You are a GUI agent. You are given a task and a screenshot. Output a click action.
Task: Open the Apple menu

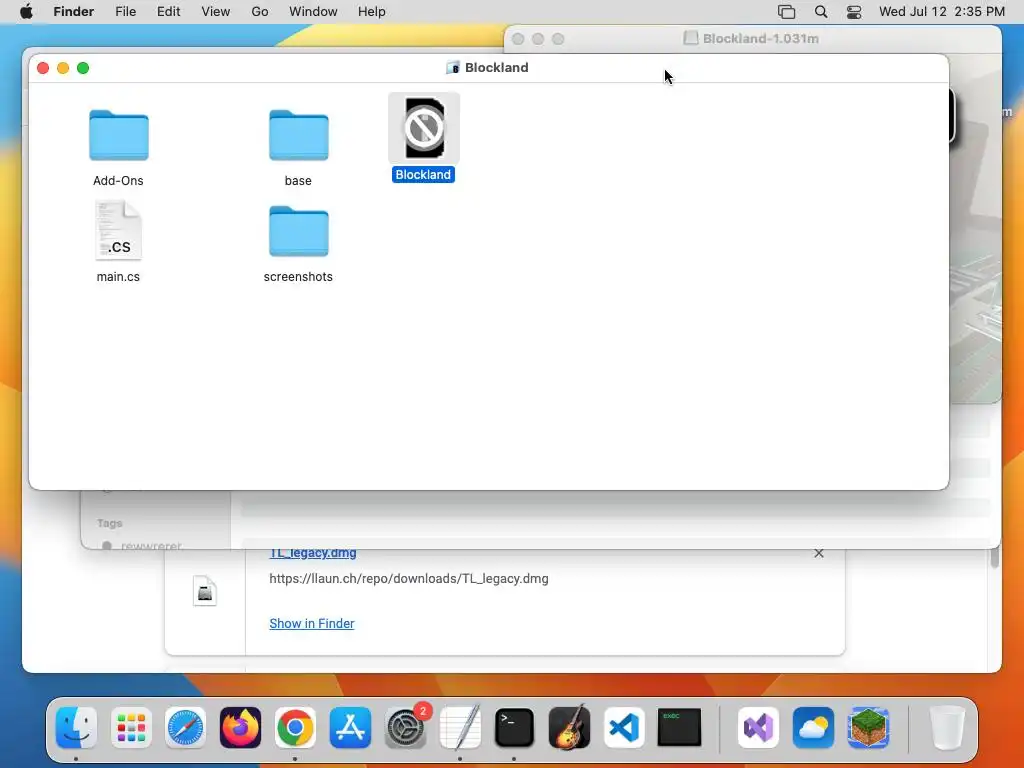point(26,12)
